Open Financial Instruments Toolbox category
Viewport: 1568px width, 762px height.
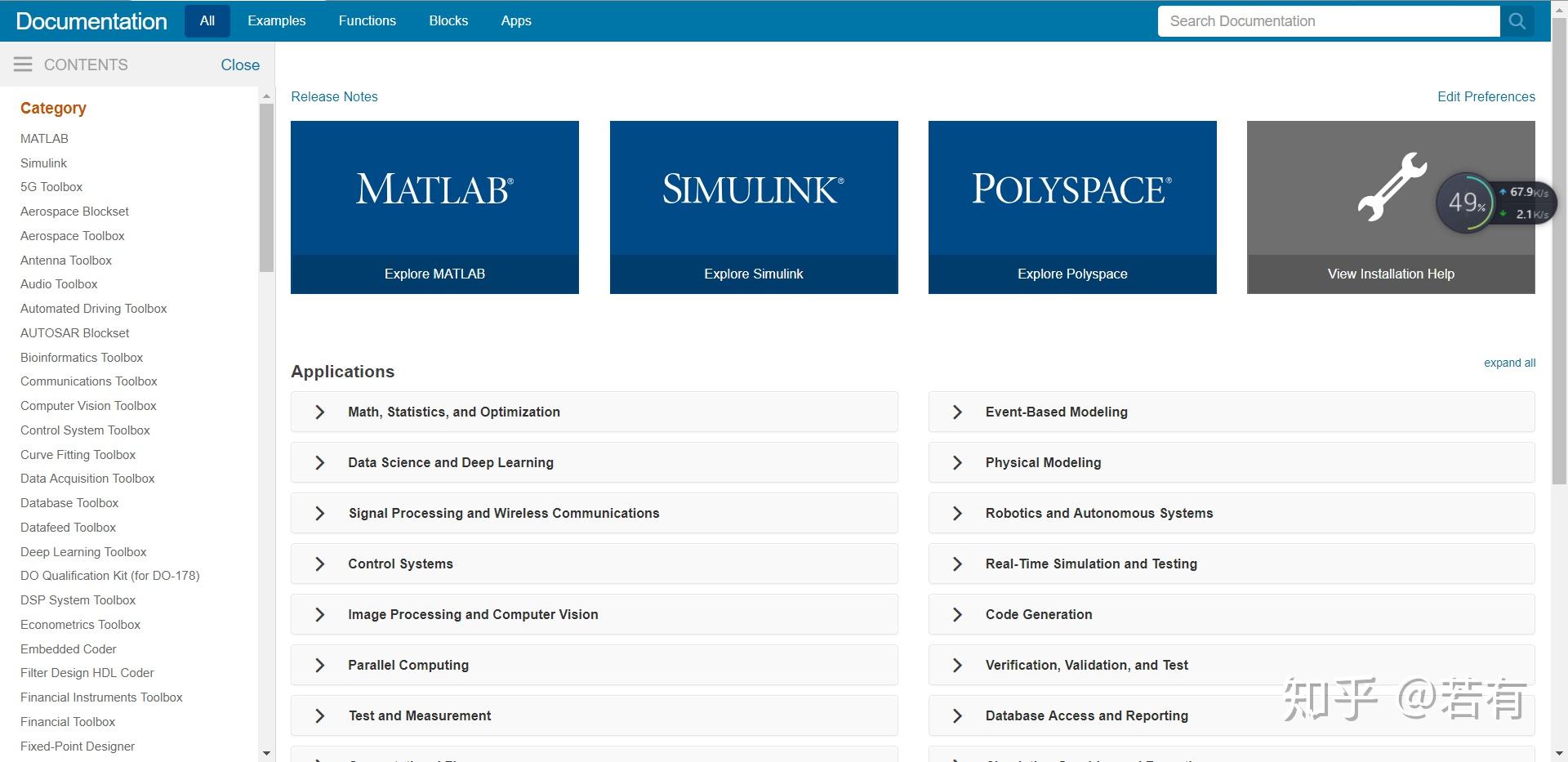101,697
